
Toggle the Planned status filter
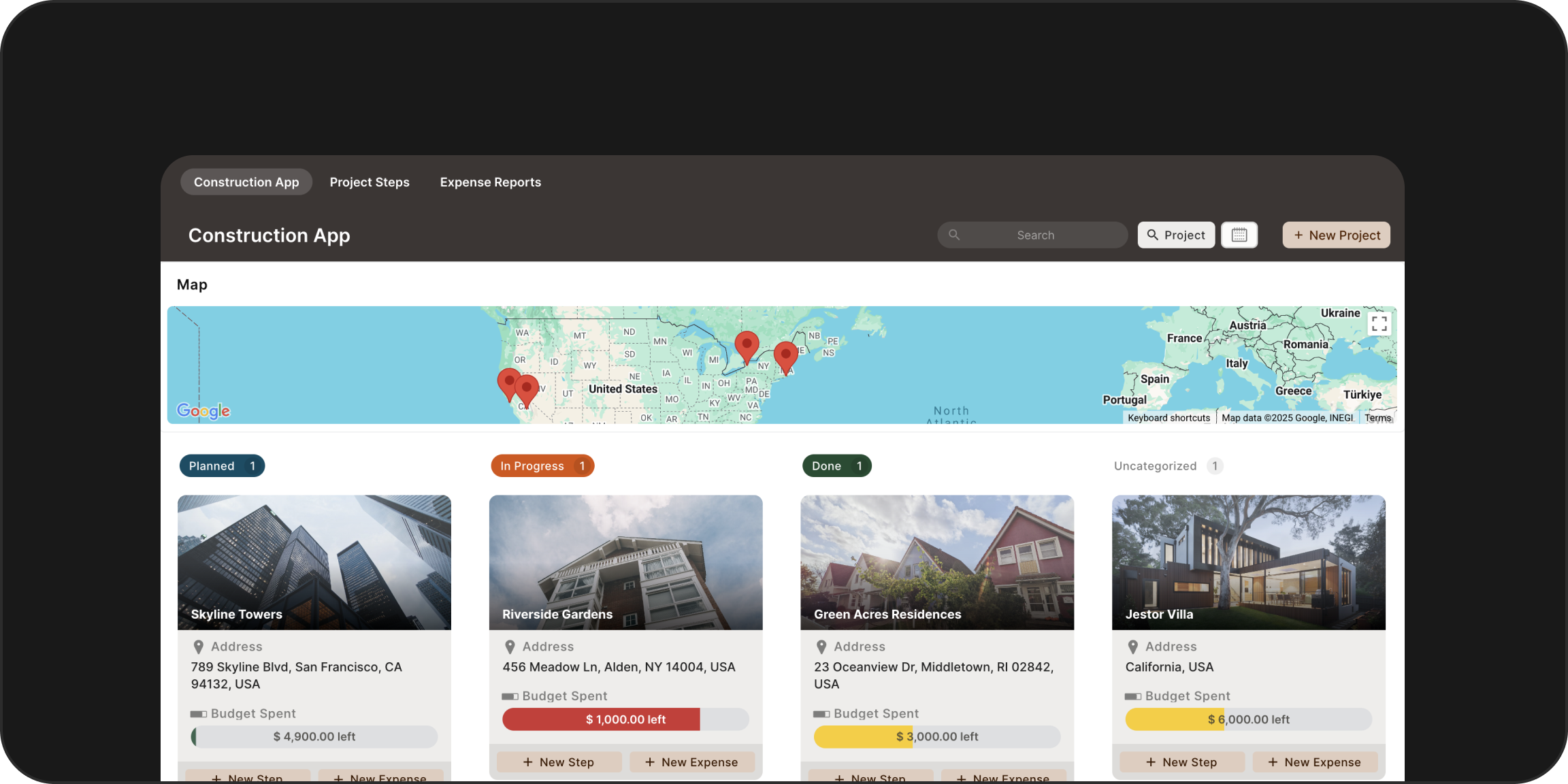[x=222, y=465]
